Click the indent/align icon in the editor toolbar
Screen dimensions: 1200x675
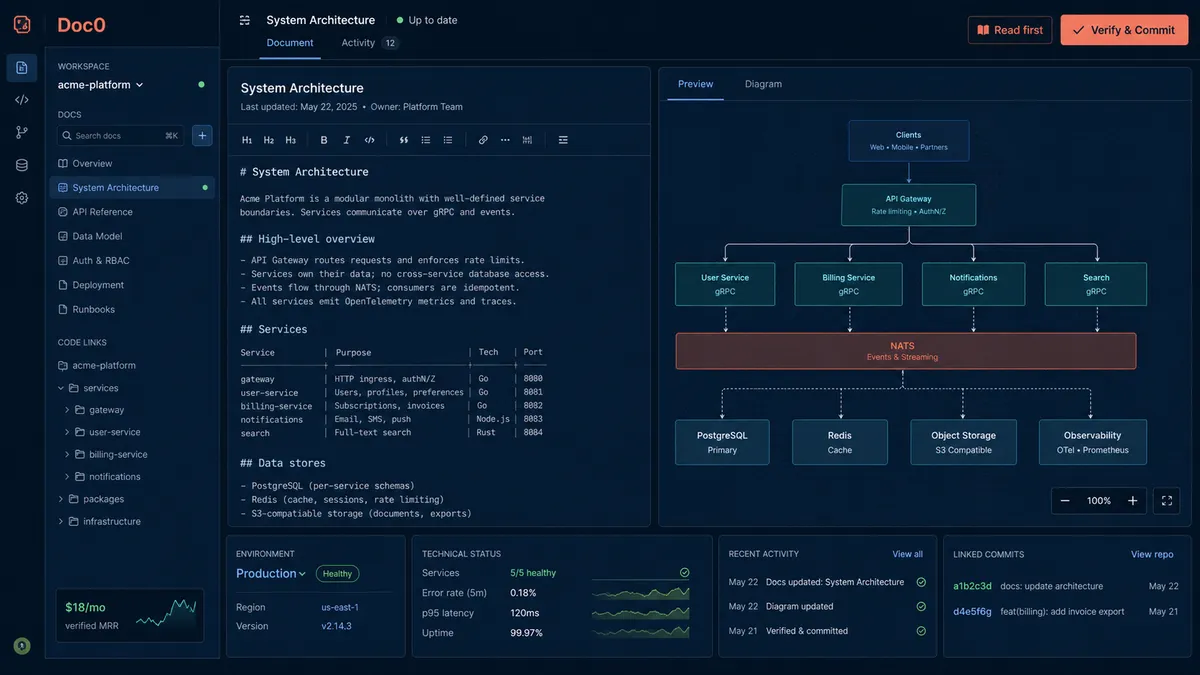[563, 140]
